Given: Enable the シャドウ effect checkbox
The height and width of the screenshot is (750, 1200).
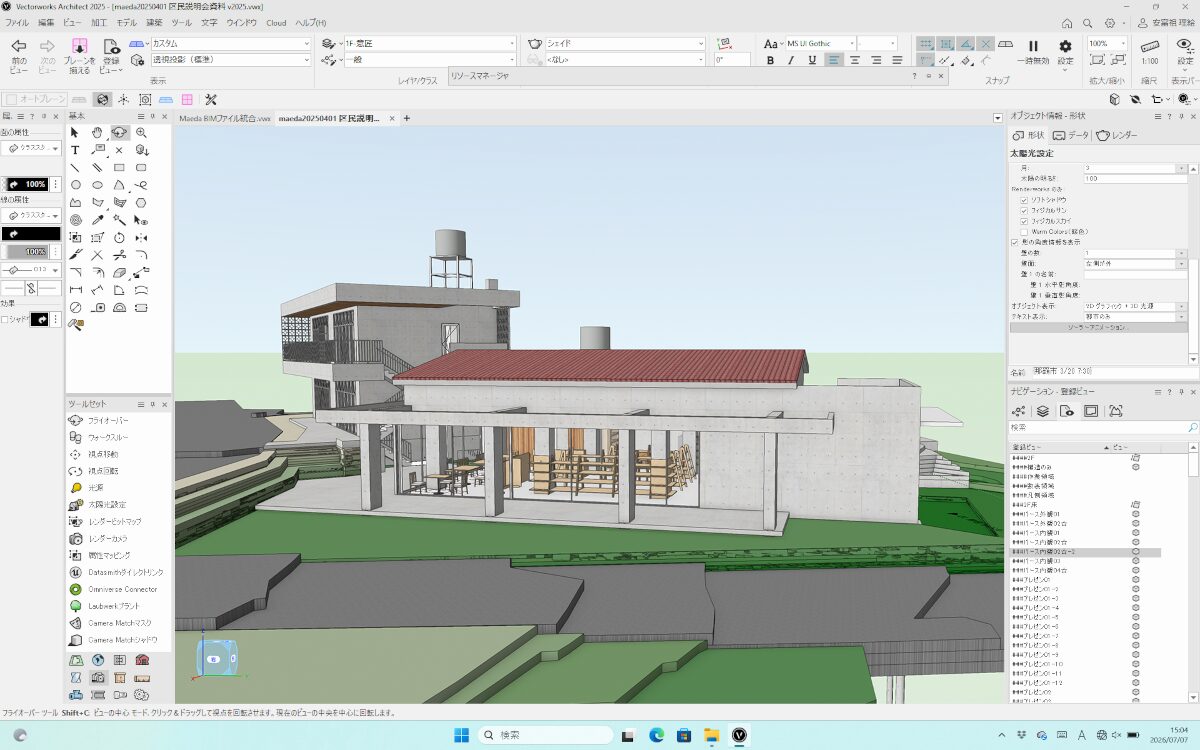Looking at the screenshot, I should (6, 320).
